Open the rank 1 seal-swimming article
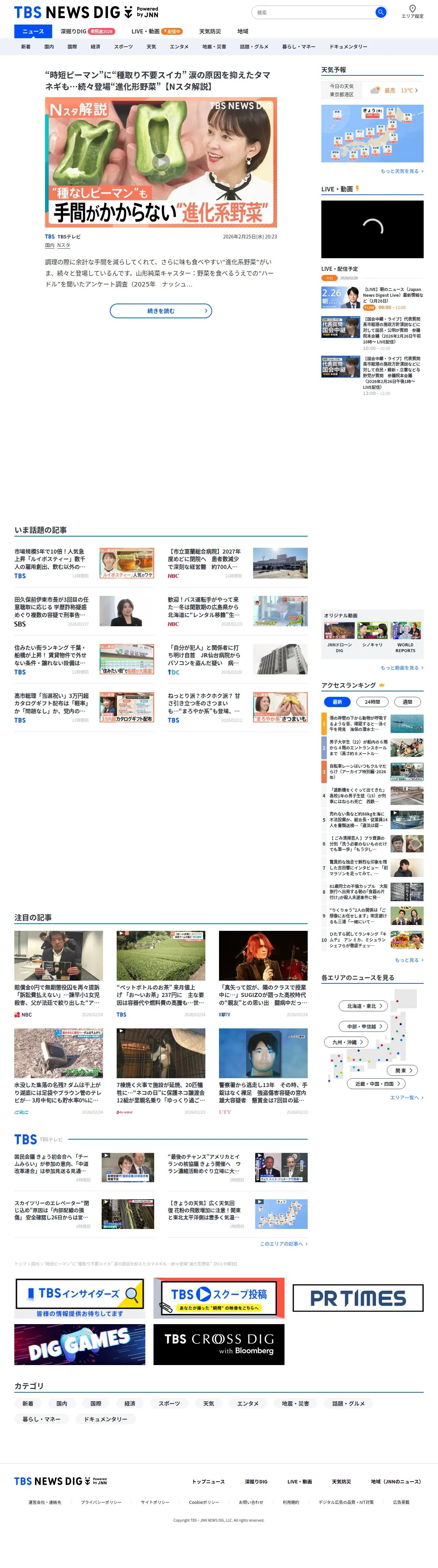 pyautogui.click(x=372, y=724)
